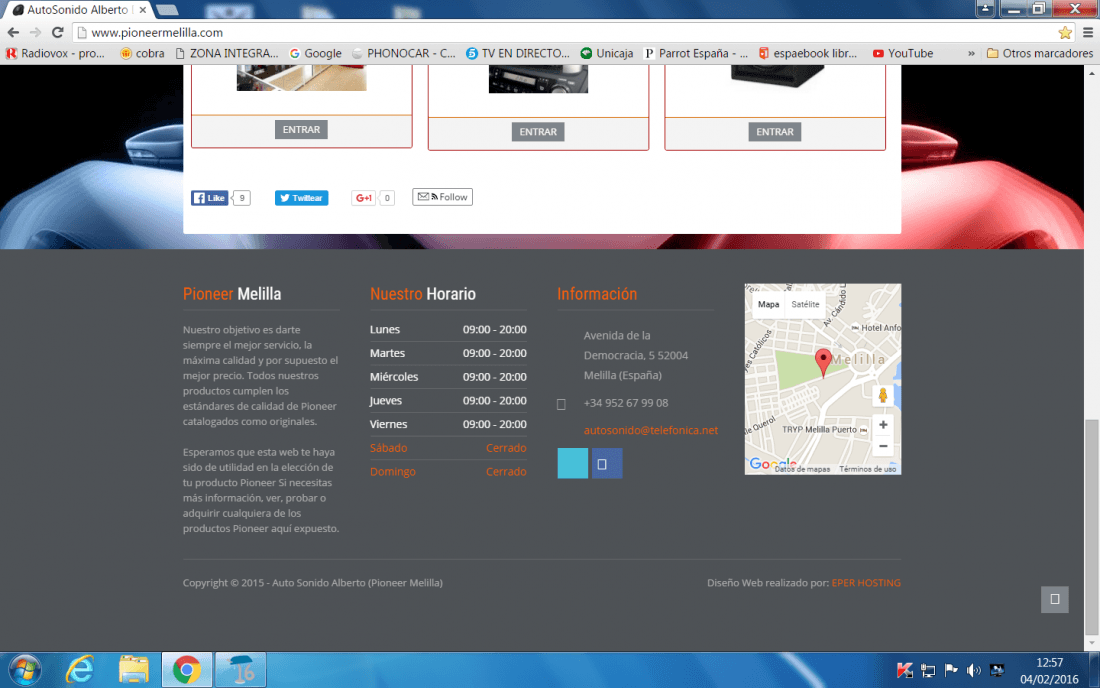Click the Follow email button
Image resolution: width=1100 pixels, height=688 pixels.
pyautogui.click(x=443, y=197)
